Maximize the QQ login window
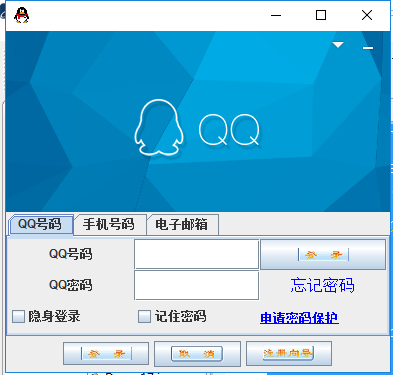Screen dimensions: 393x375 click(321, 15)
